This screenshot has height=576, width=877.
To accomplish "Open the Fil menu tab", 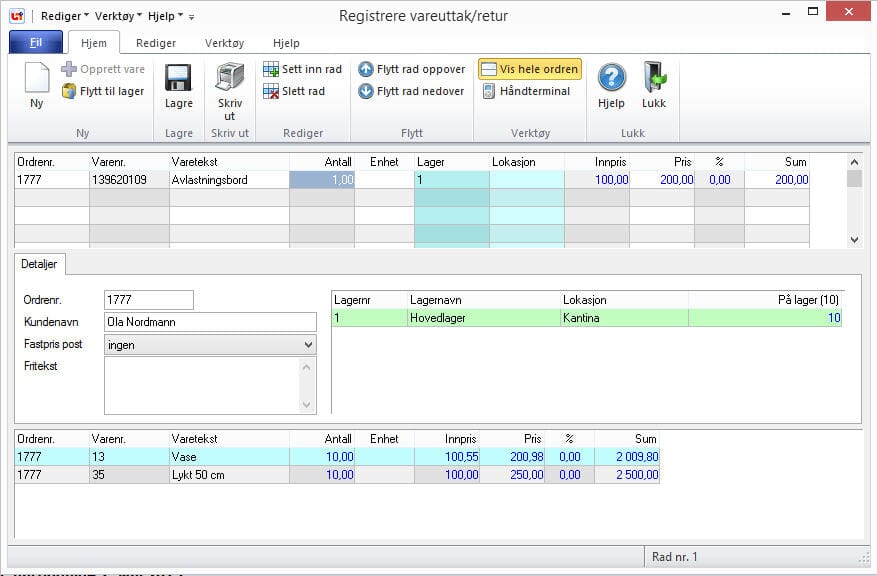I will pyautogui.click(x=36, y=43).
